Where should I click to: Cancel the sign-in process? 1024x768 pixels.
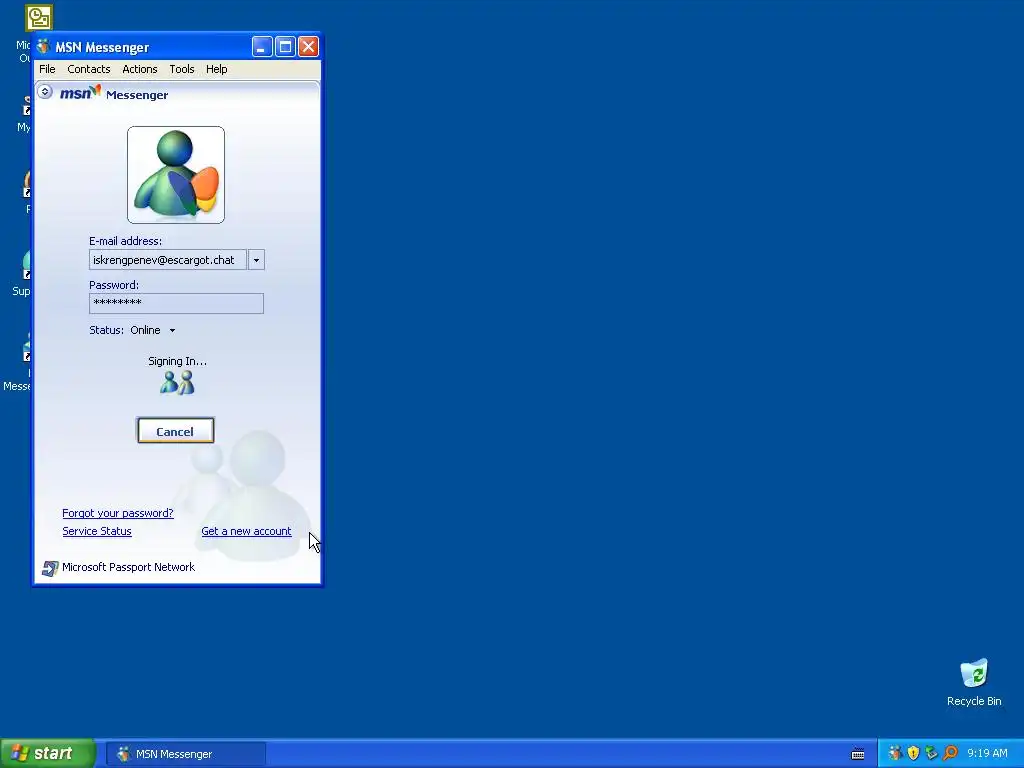[176, 431]
